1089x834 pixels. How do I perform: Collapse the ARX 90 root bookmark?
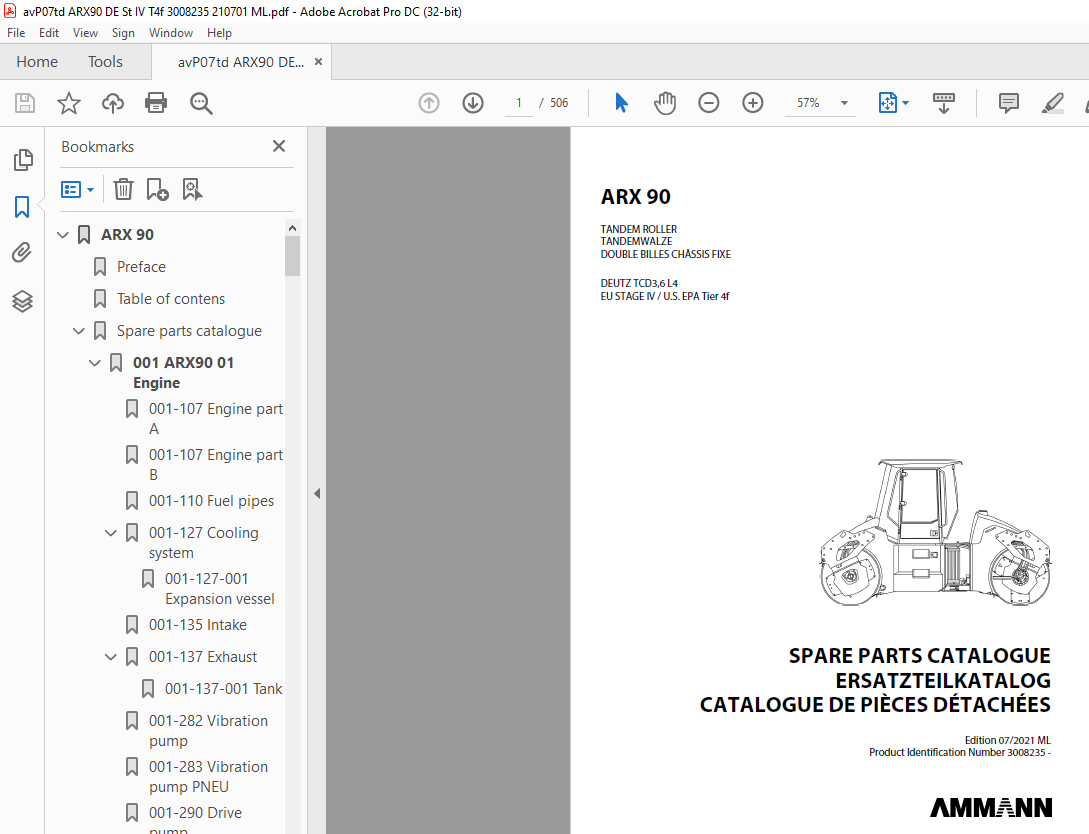coord(63,235)
